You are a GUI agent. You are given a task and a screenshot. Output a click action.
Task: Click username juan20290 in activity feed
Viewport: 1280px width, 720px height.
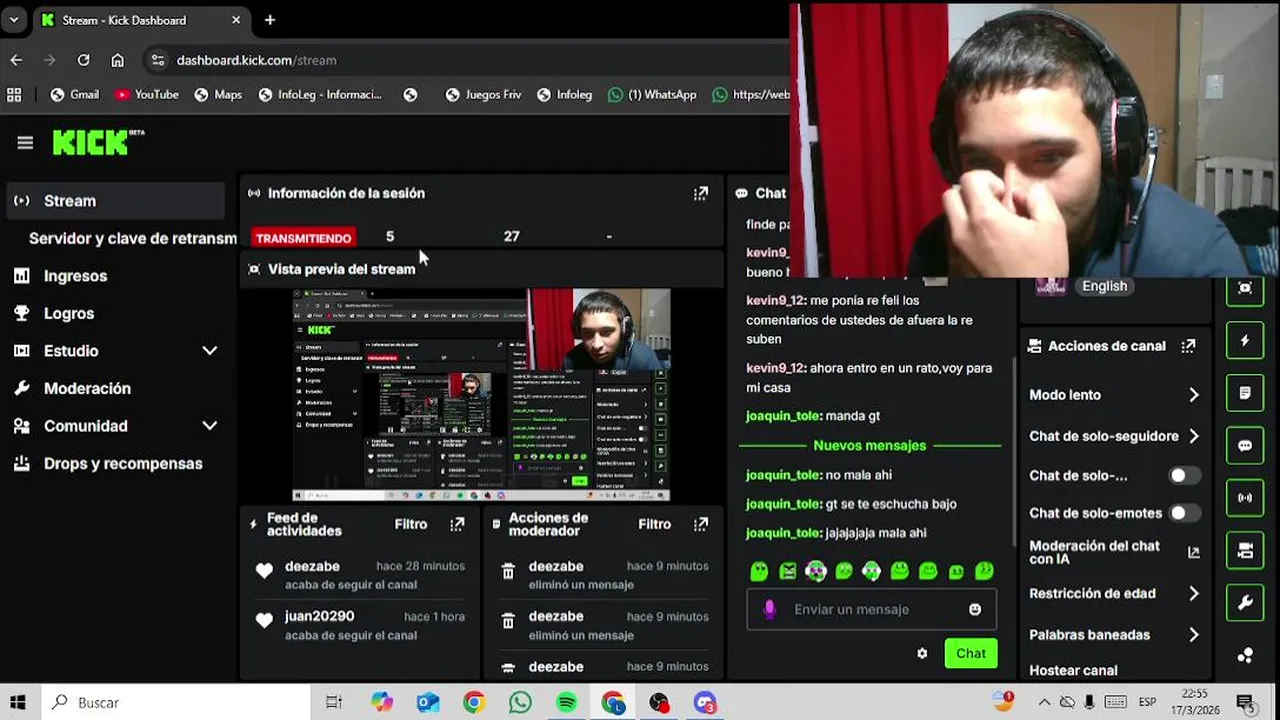pyautogui.click(x=319, y=617)
